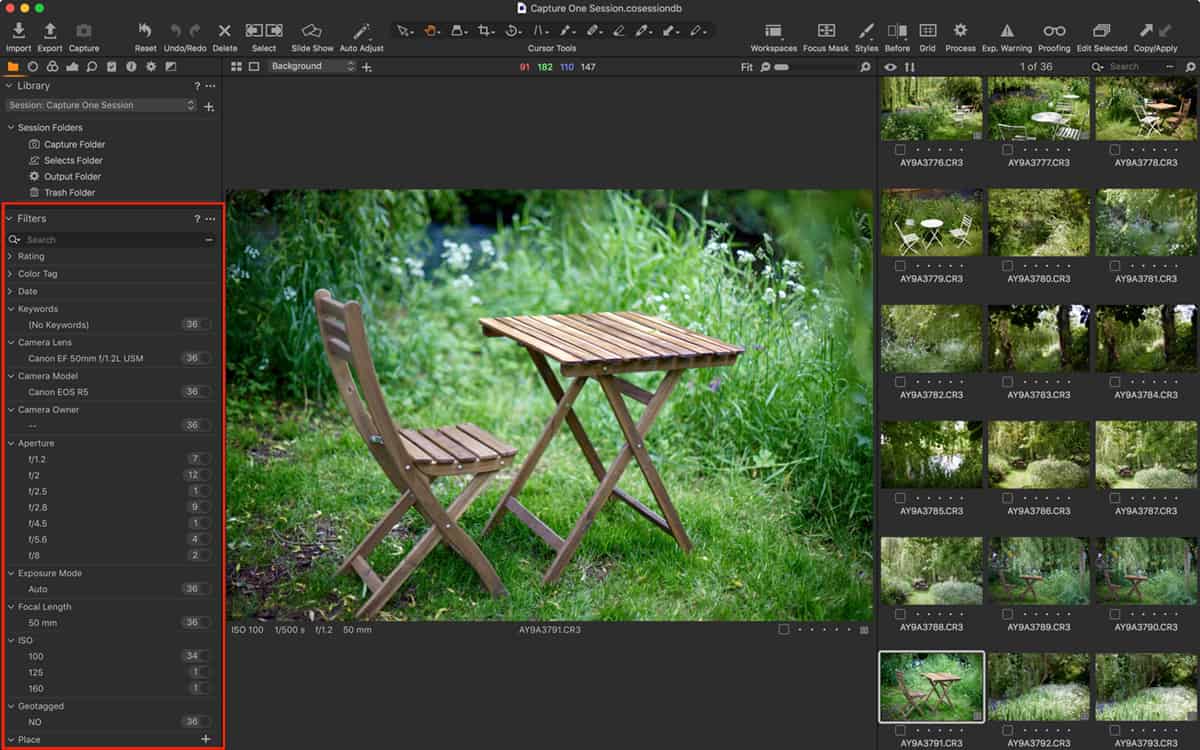The width and height of the screenshot is (1200, 750).
Task: Expand the Color Tag filter section
Action: click(x=37, y=273)
